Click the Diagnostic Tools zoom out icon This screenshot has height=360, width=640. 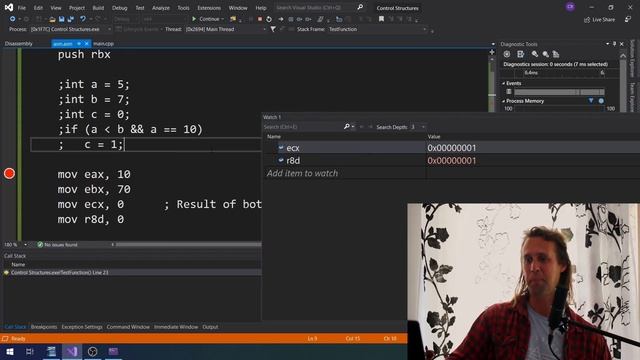(x=545, y=54)
